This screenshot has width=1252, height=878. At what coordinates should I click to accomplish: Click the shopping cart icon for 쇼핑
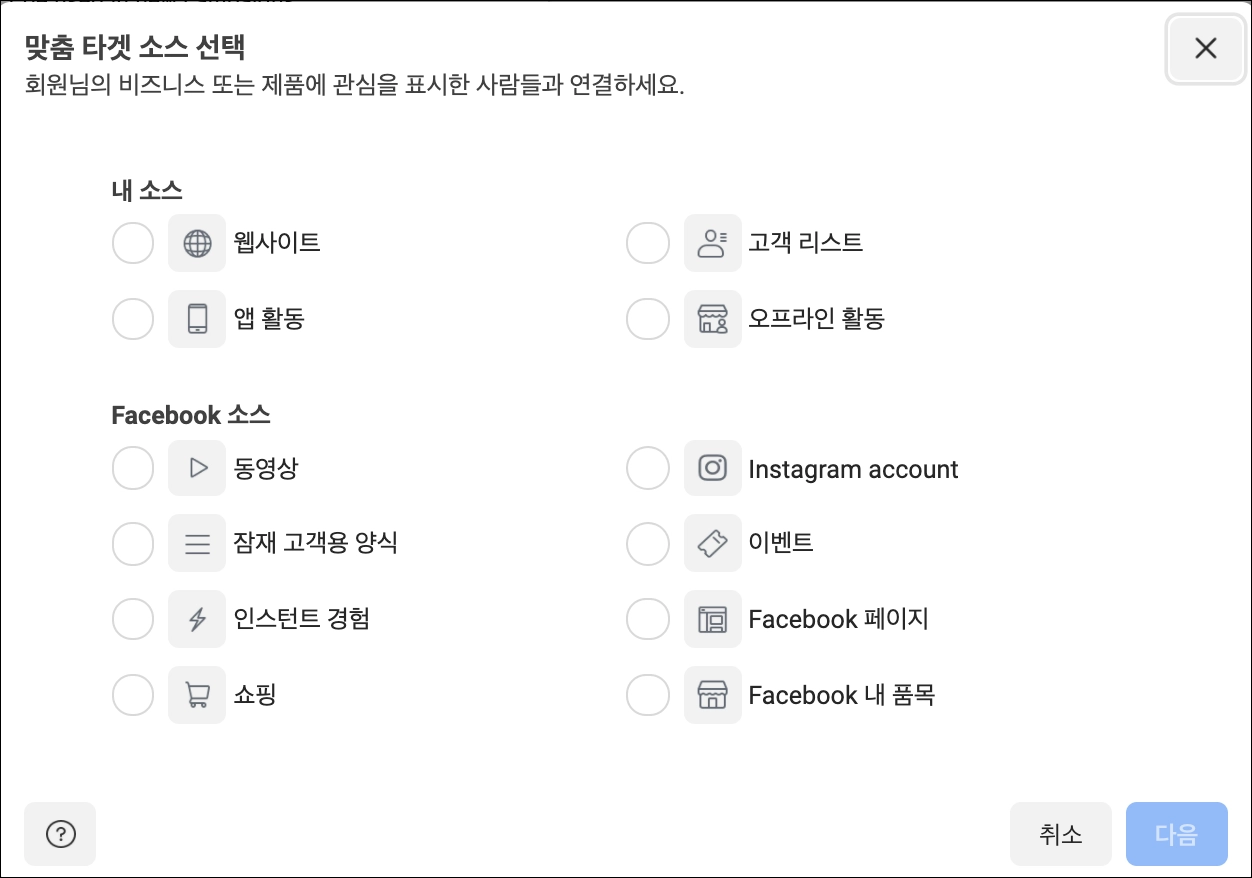197,695
